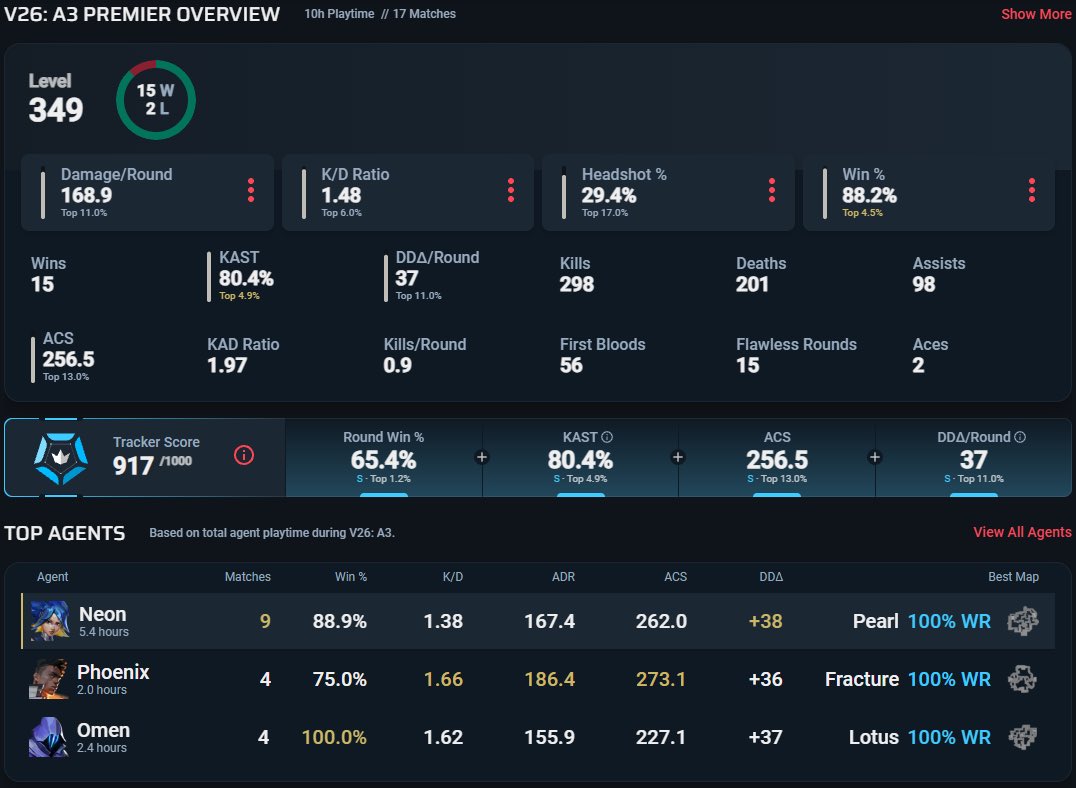
Task: Click plus icon after KAST 80.4%
Action: coord(678,457)
